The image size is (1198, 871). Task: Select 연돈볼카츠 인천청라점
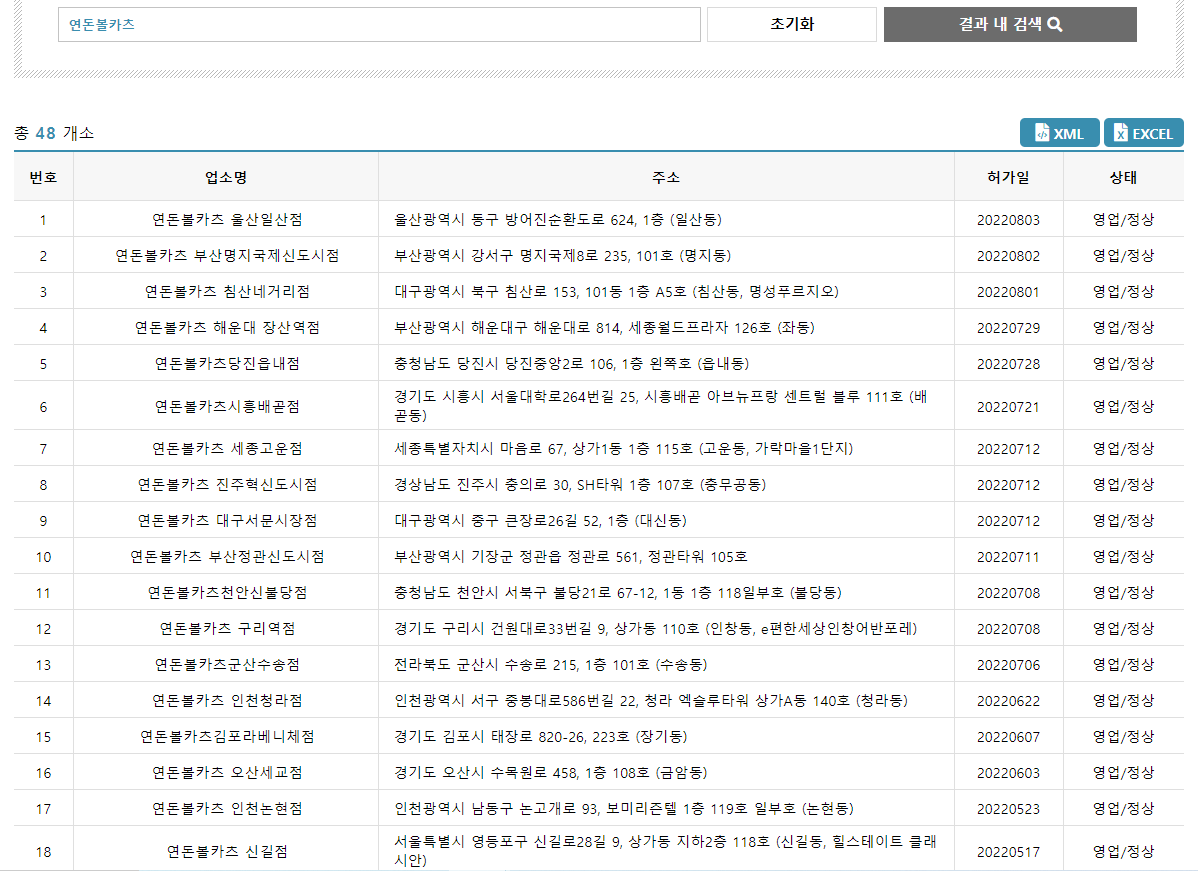pos(227,701)
